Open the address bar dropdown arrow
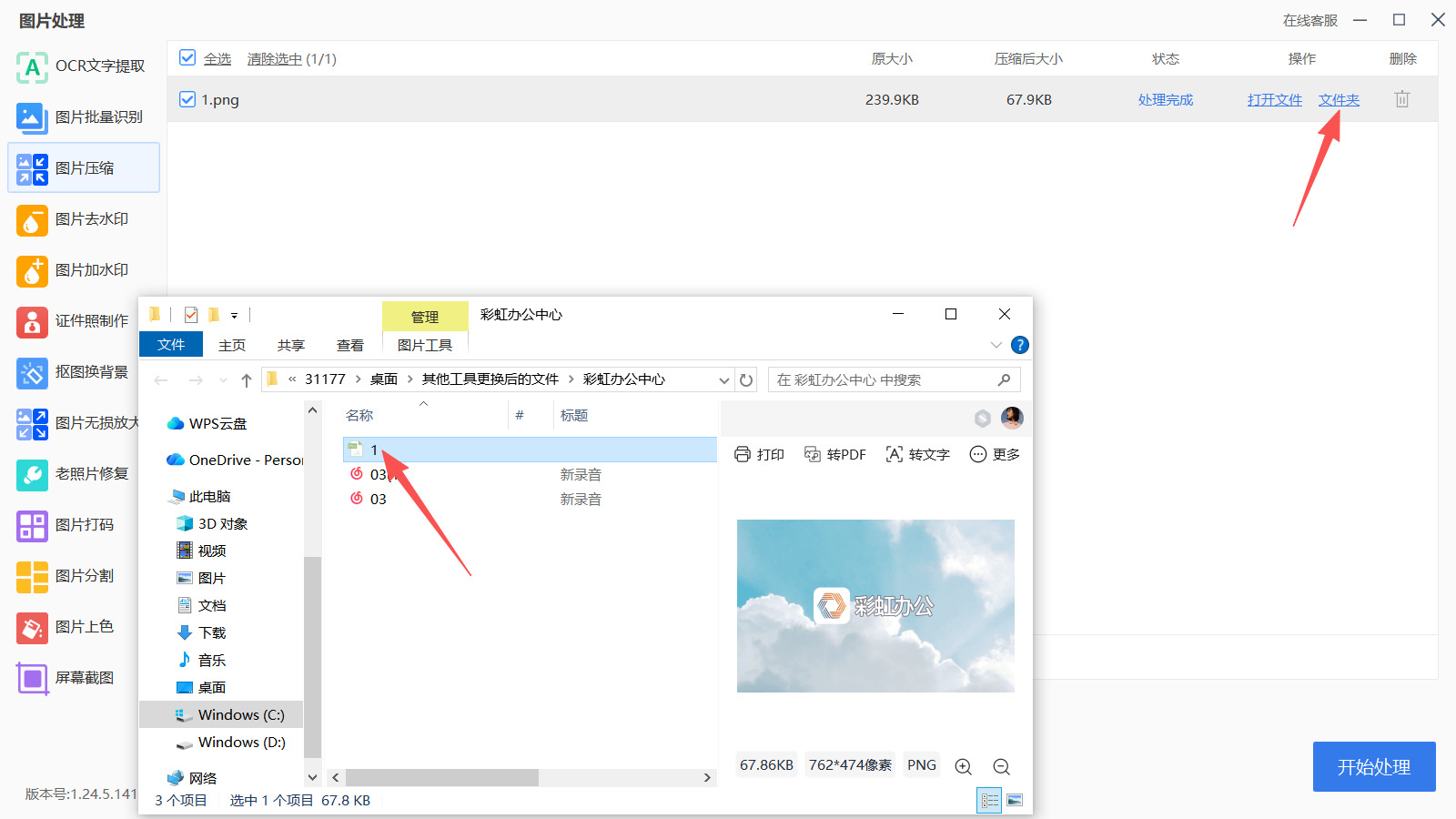 tap(724, 379)
